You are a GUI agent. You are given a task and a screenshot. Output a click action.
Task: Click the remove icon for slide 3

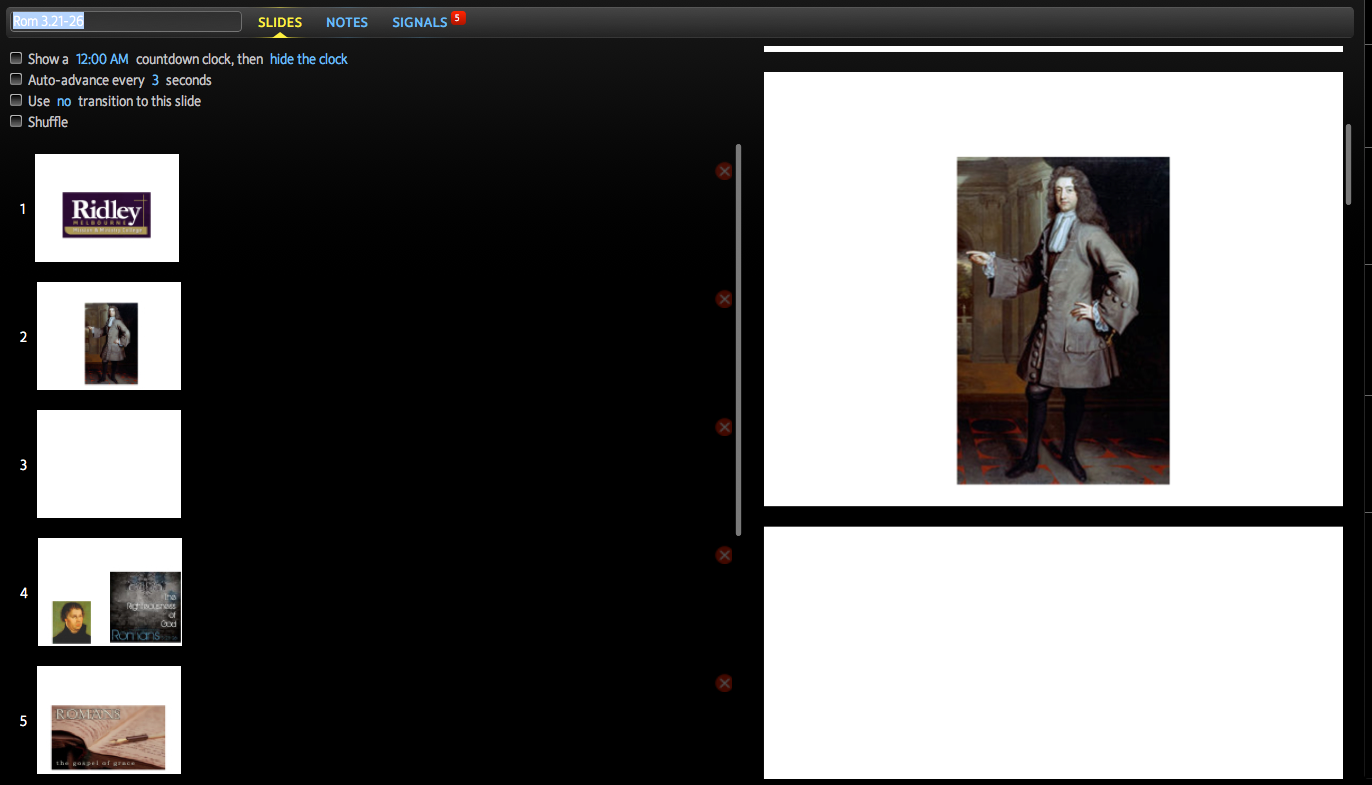724,427
